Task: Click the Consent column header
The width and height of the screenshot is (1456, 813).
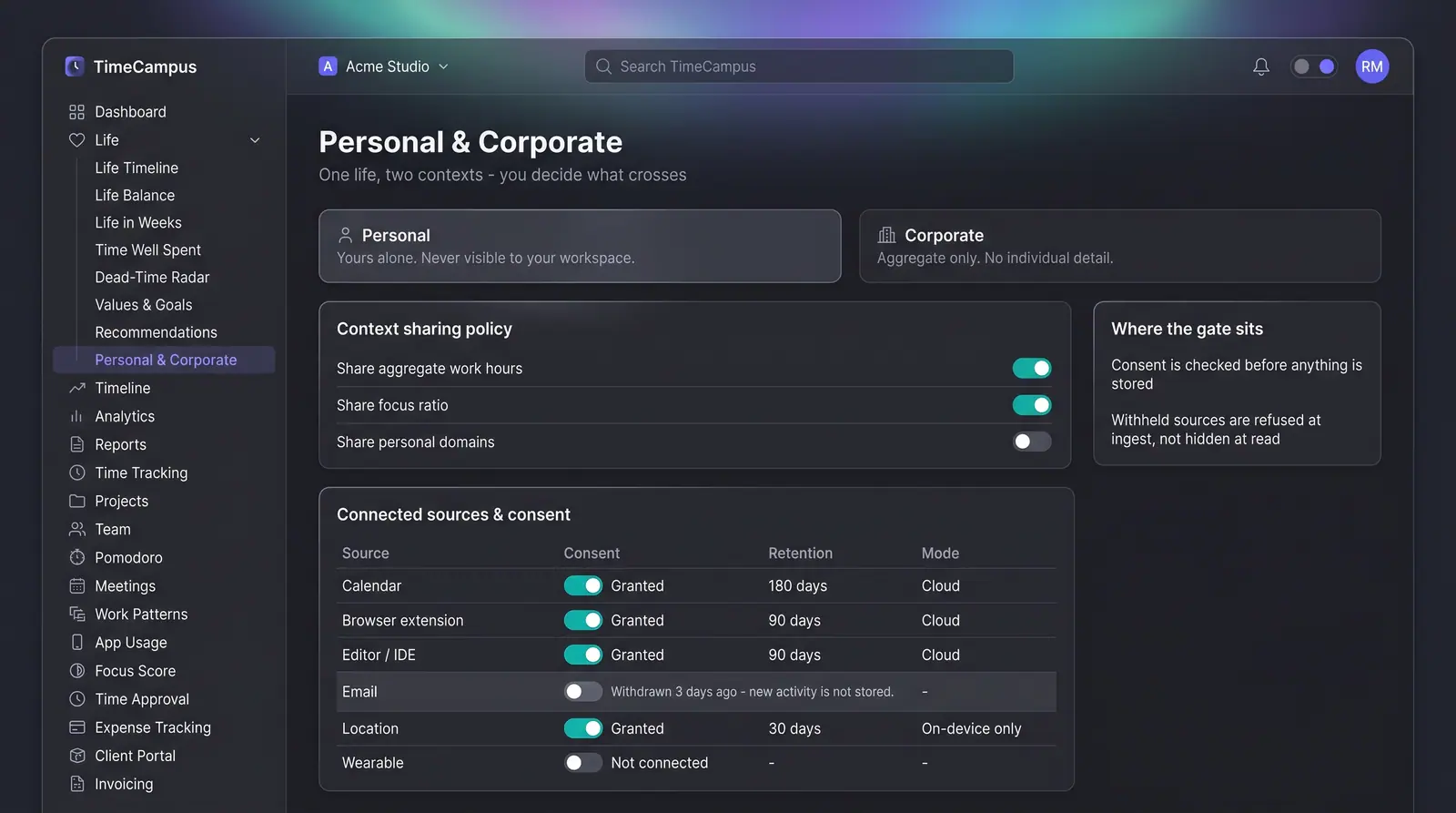Action: [591, 553]
